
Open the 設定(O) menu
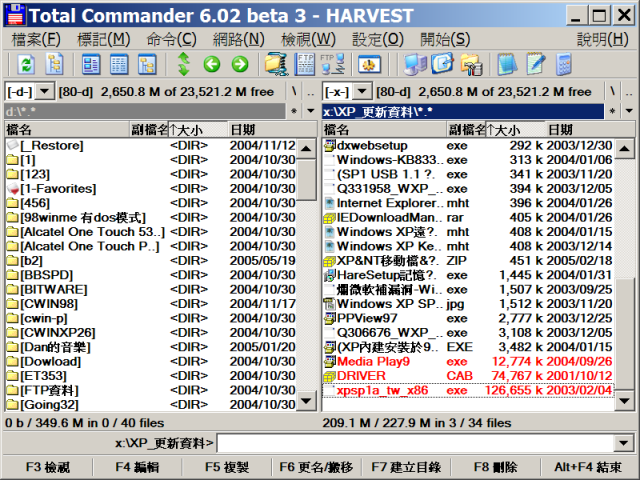pyautogui.click(x=378, y=40)
